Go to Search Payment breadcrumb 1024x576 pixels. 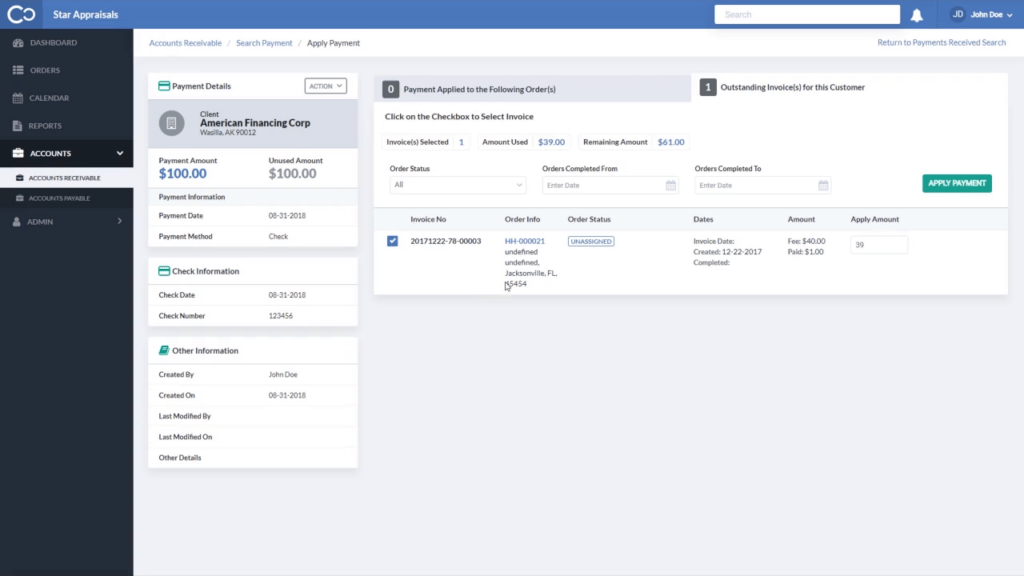(264, 43)
